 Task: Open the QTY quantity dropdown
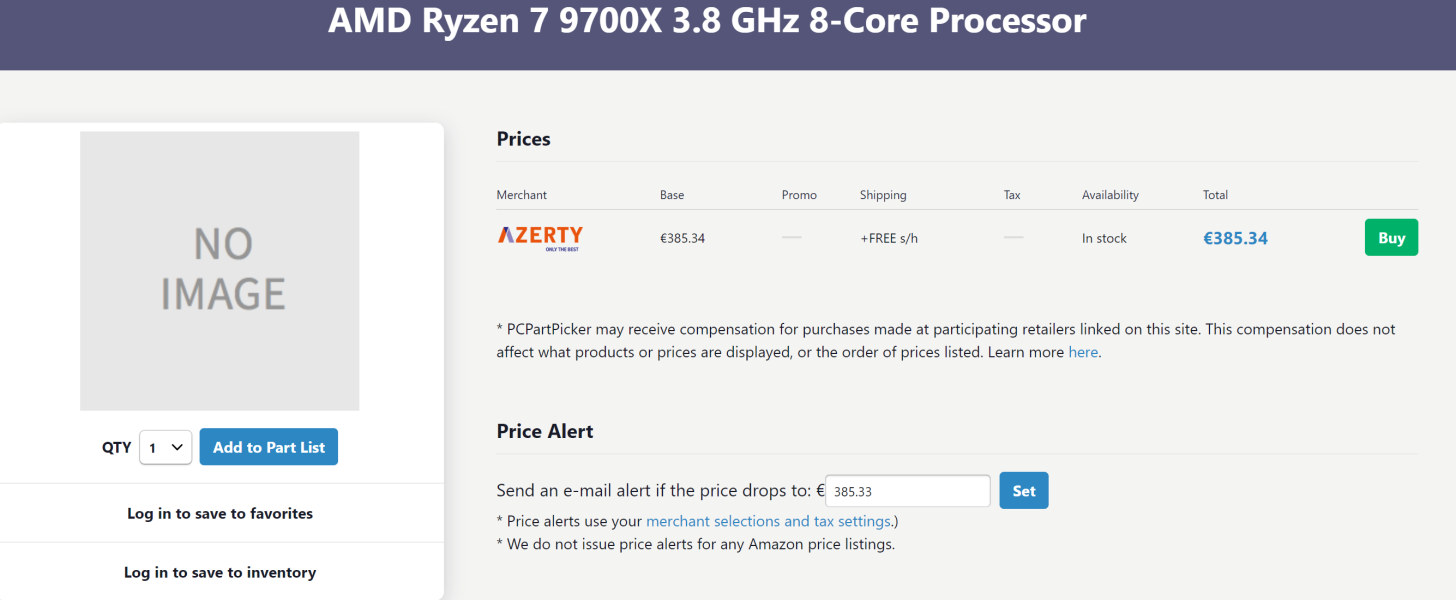point(165,447)
